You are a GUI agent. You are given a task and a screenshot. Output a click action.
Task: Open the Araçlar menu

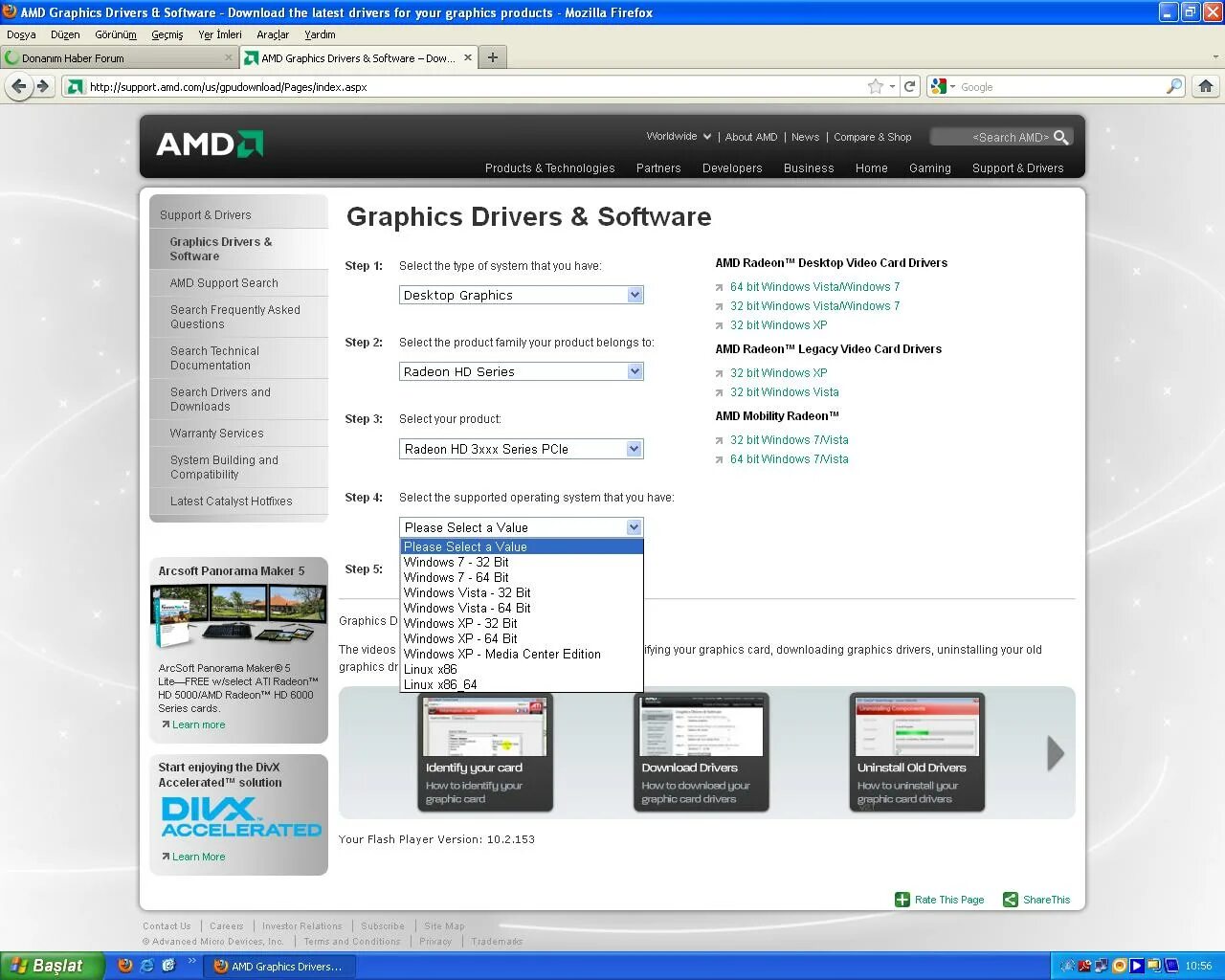[273, 34]
